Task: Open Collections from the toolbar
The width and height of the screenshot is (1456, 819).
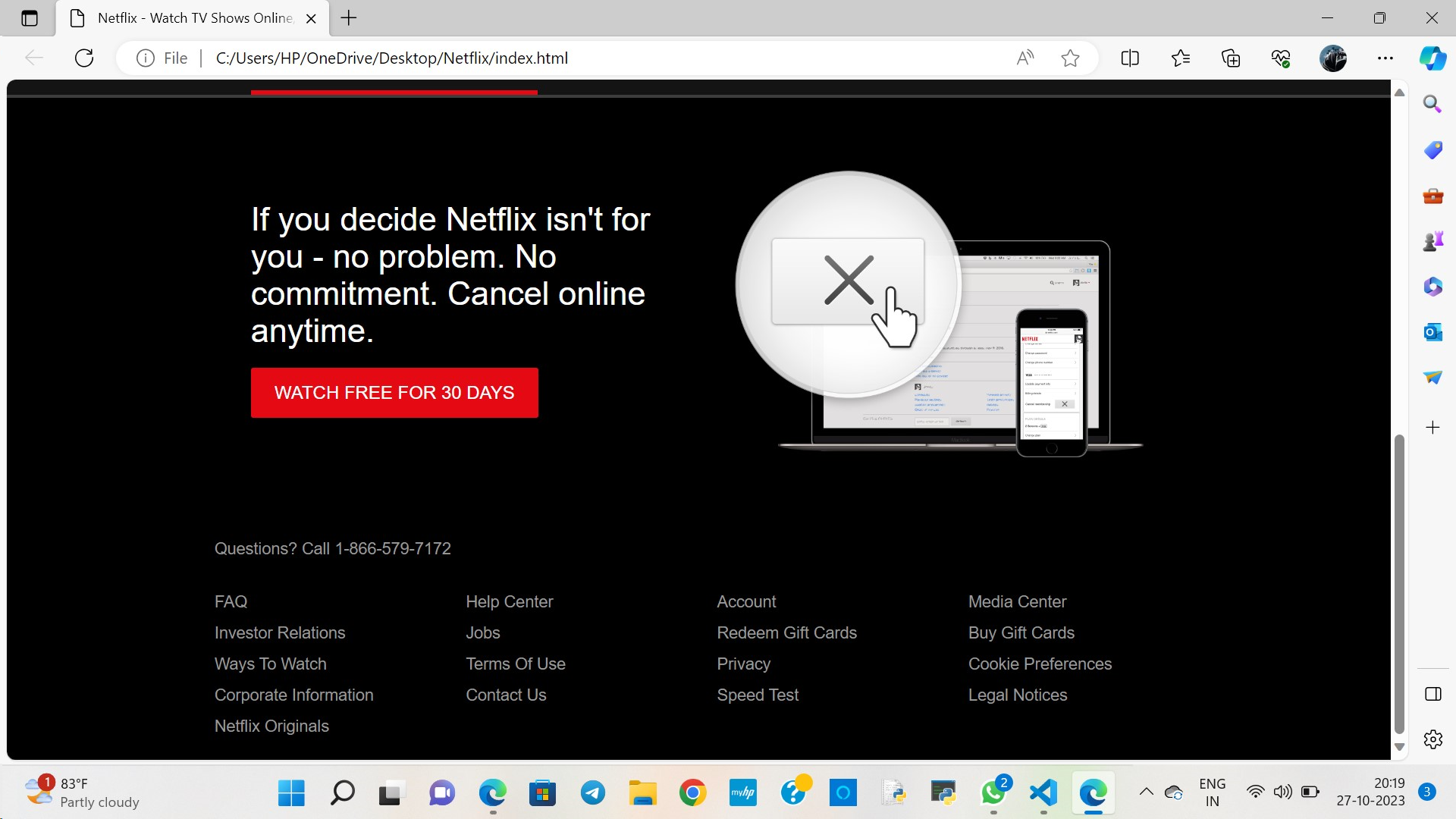Action: point(1231,58)
